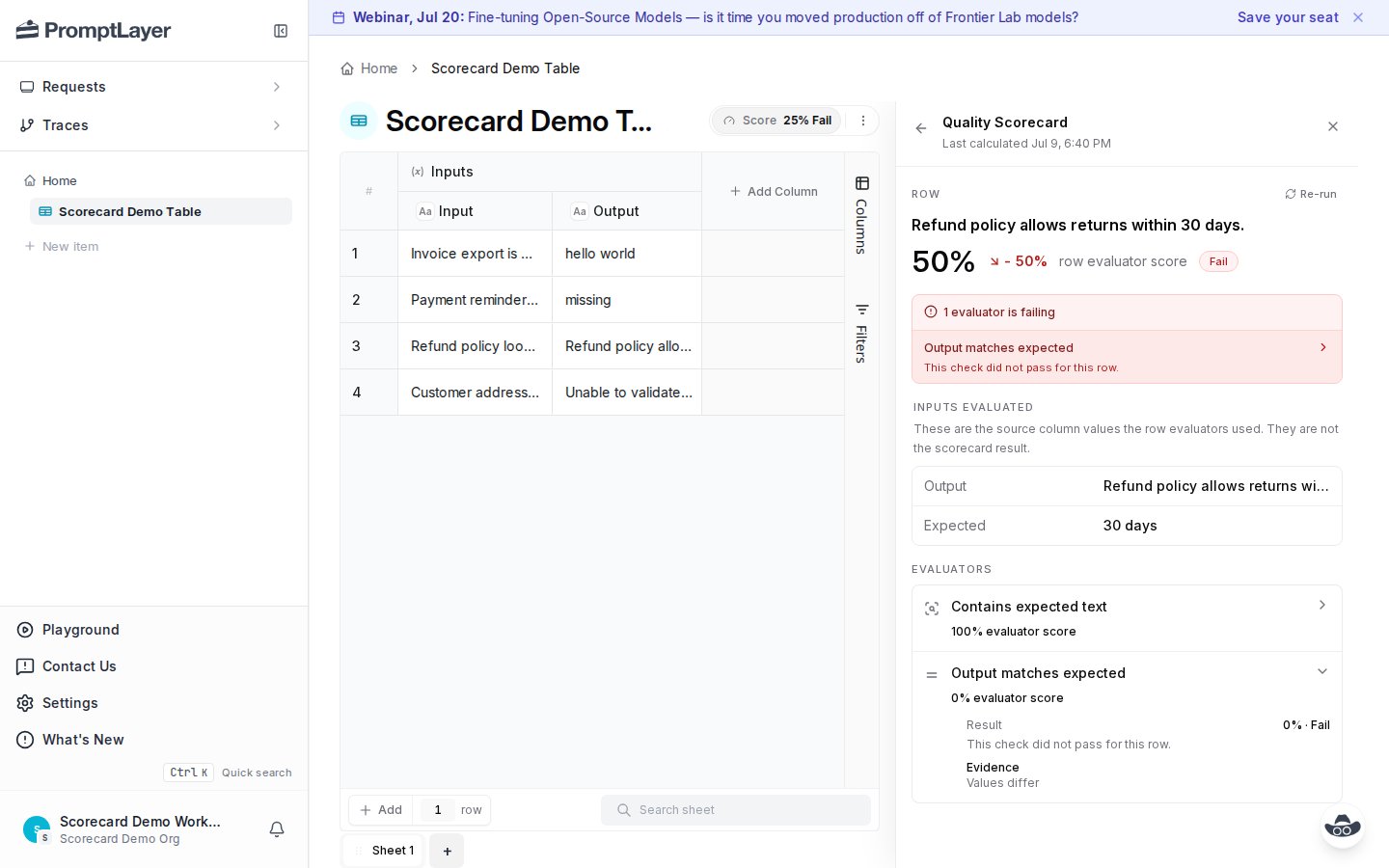
Task: Select the Expected '30 days' row
Action: (x=1127, y=526)
